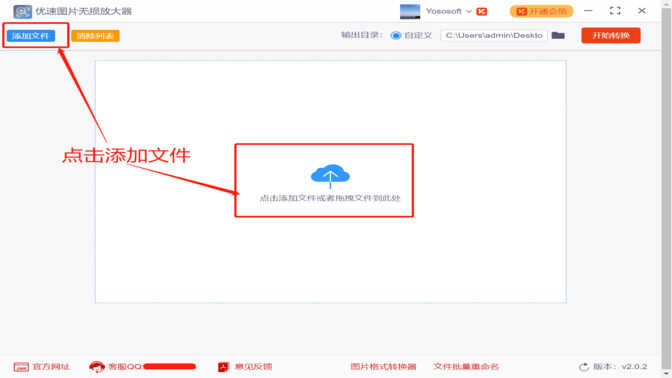Click the version refresh icon
This screenshot has width=672, height=378.
click(584, 367)
